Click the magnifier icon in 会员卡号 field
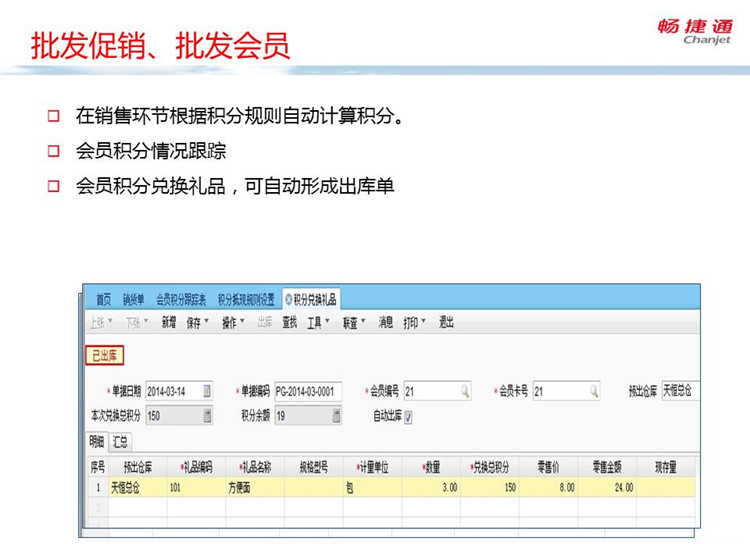Screen dimensions: 750x544 point(594,391)
